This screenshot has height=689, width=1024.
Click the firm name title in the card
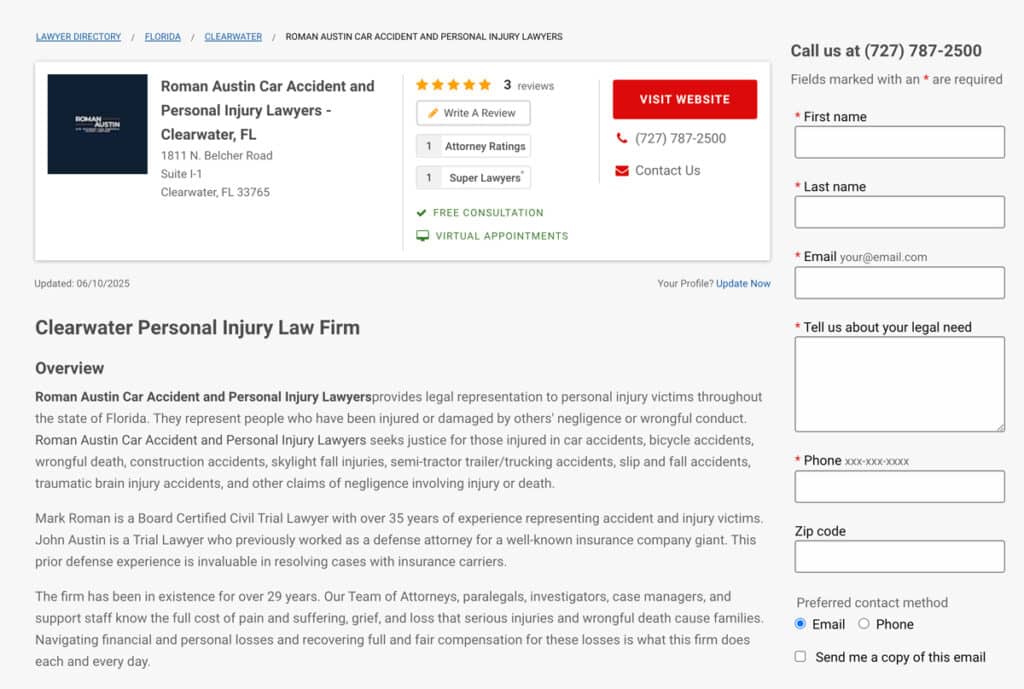[268, 110]
